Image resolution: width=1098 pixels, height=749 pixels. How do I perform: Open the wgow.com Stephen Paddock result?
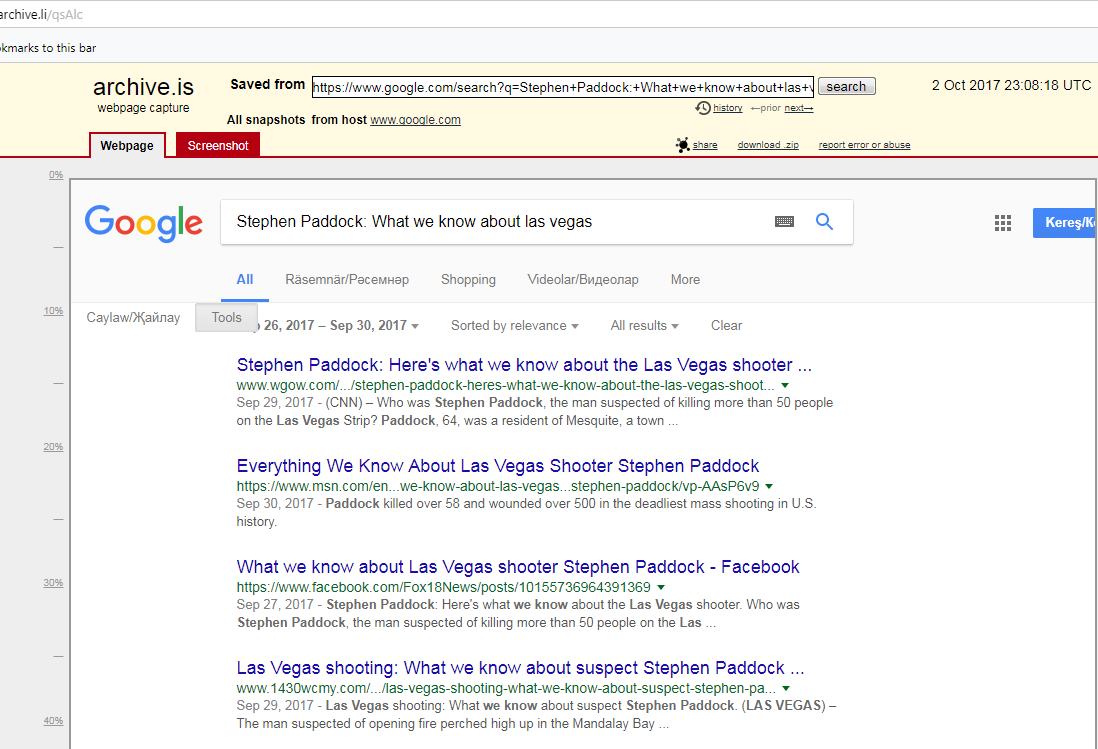click(524, 365)
